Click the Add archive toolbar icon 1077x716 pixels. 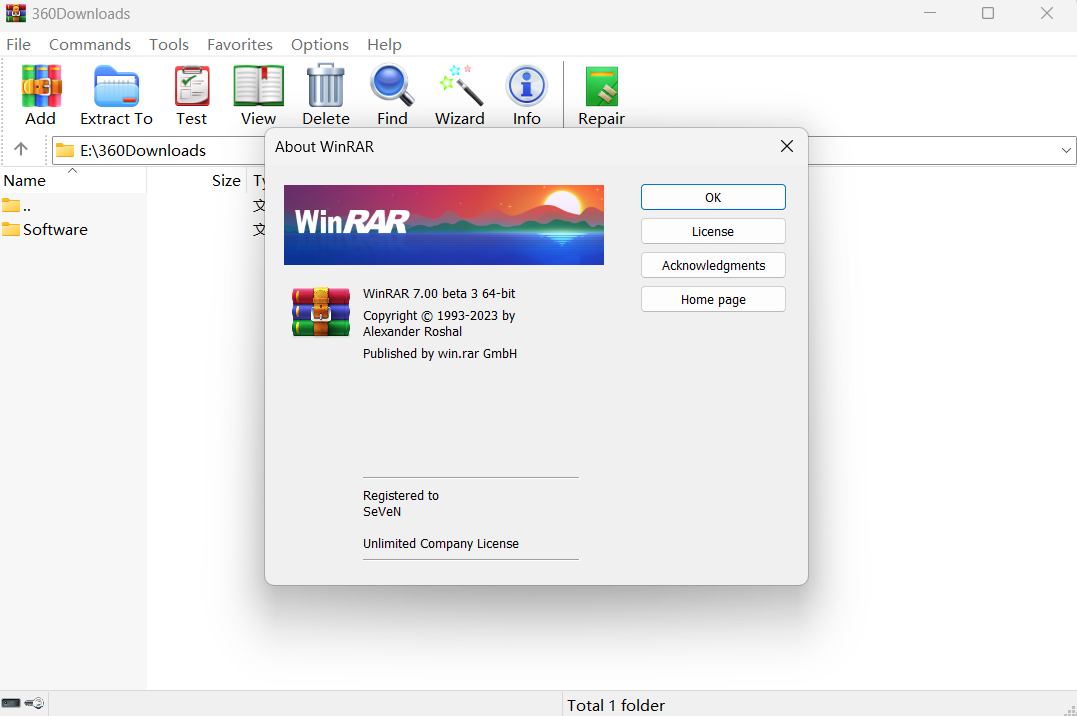[41, 86]
